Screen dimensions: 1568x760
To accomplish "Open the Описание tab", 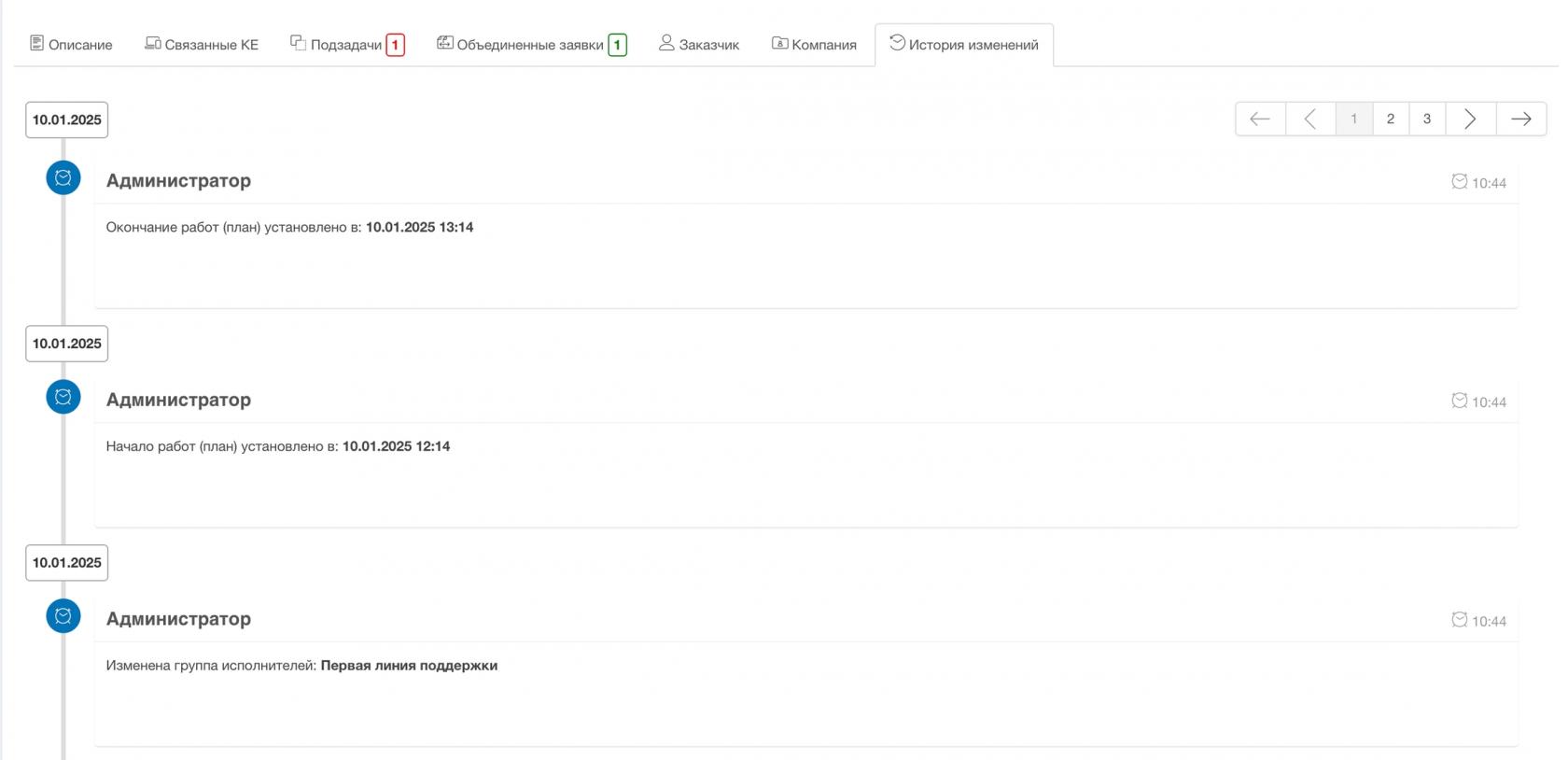I will pos(71,45).
